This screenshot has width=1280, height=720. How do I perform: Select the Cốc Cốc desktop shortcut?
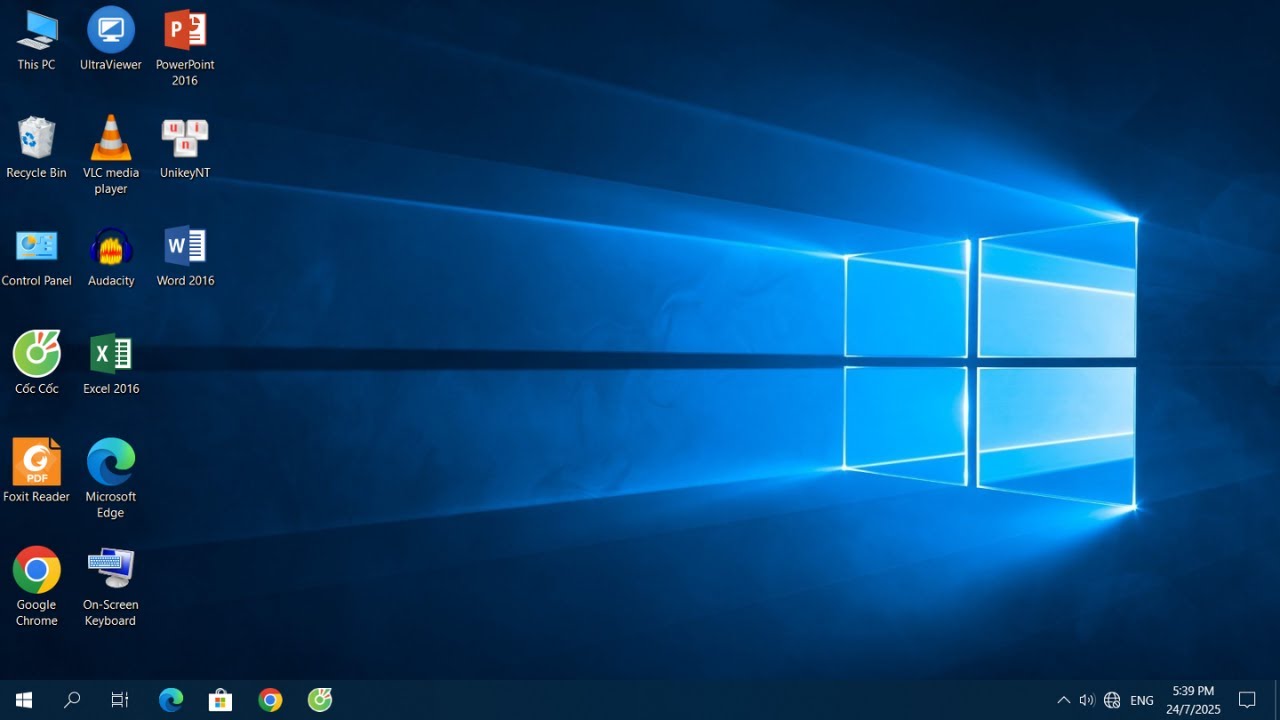coord(37,364)
